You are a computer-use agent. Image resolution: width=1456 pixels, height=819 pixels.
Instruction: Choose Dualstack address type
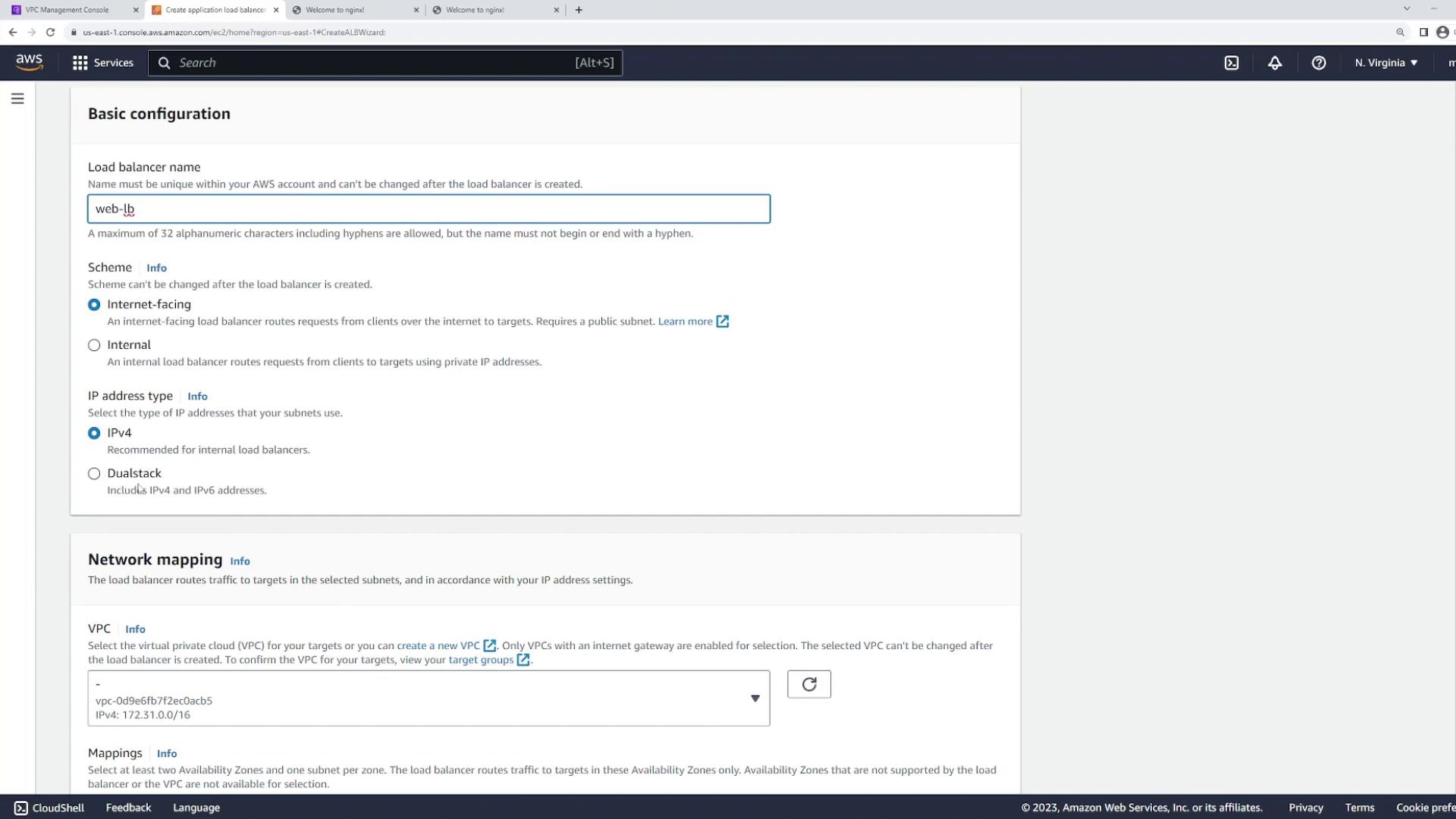tap(94, 473)
